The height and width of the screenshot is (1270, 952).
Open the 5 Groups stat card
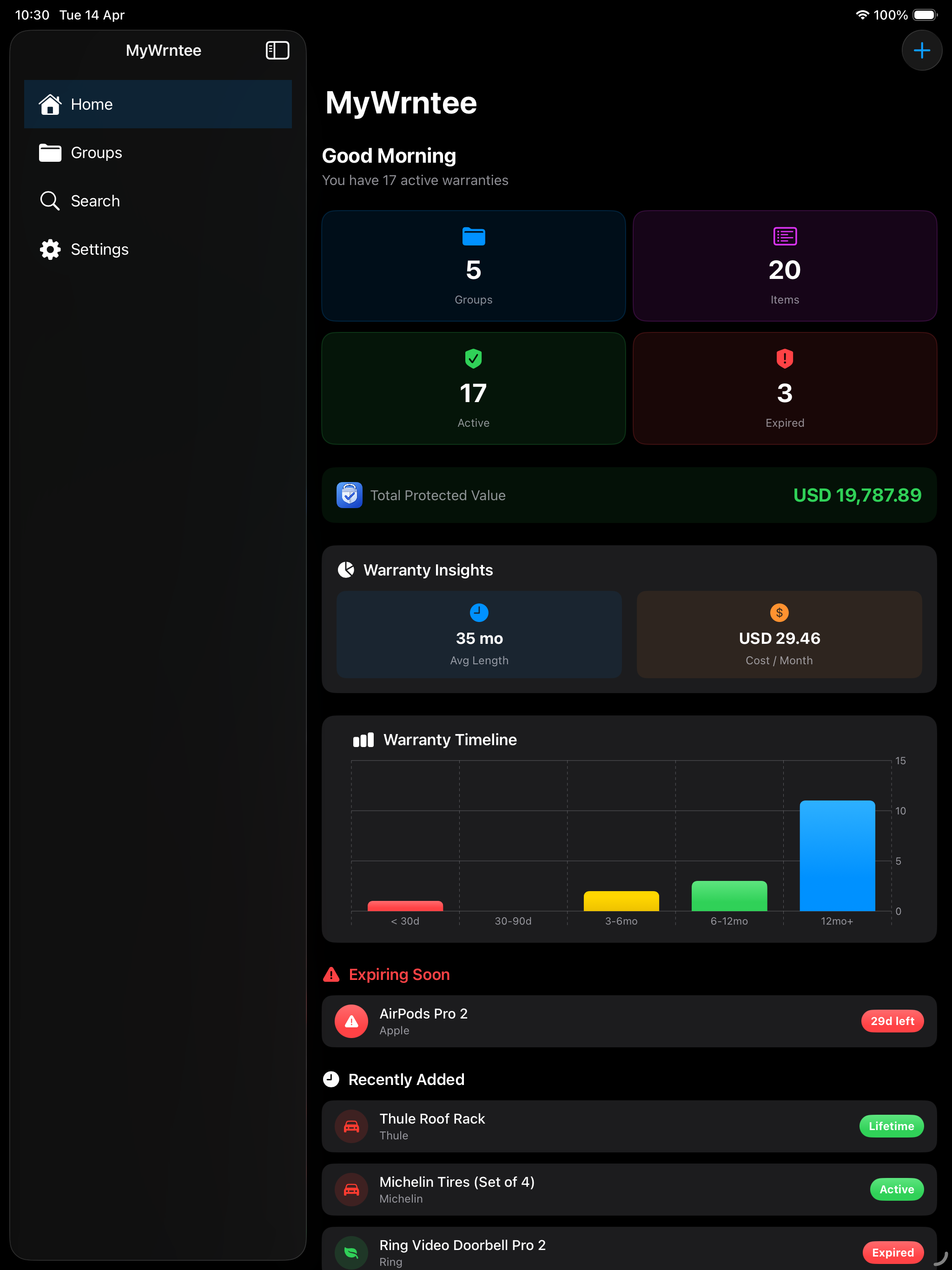tap(473, 266)
